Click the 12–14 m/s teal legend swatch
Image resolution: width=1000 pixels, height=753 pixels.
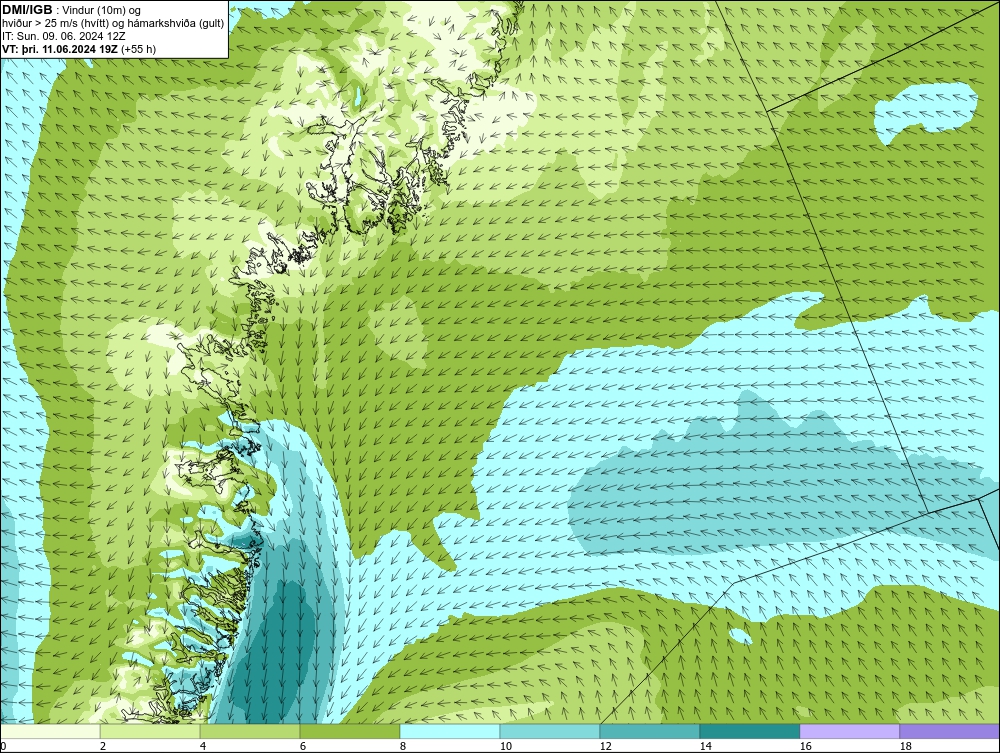649,731
